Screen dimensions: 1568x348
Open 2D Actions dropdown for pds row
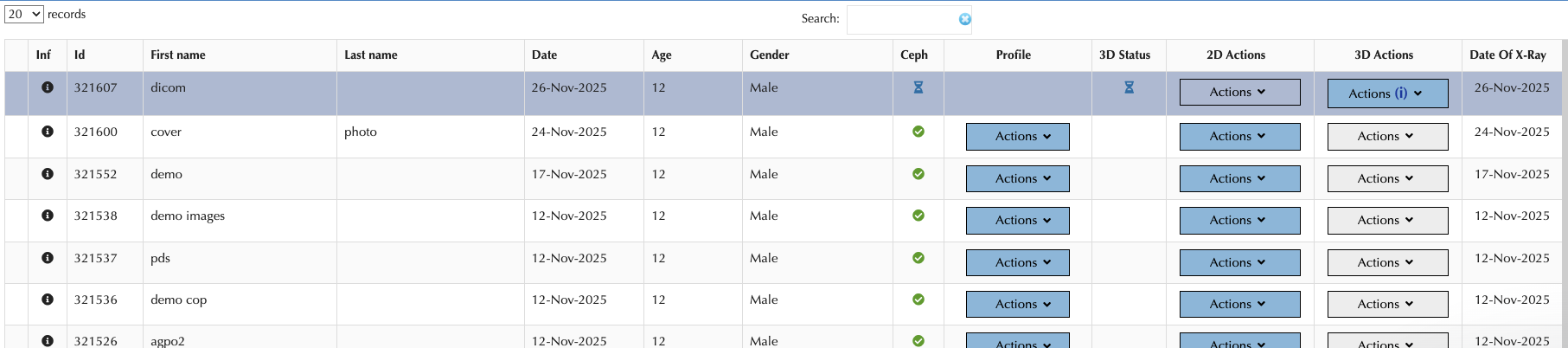(1239, 263)
